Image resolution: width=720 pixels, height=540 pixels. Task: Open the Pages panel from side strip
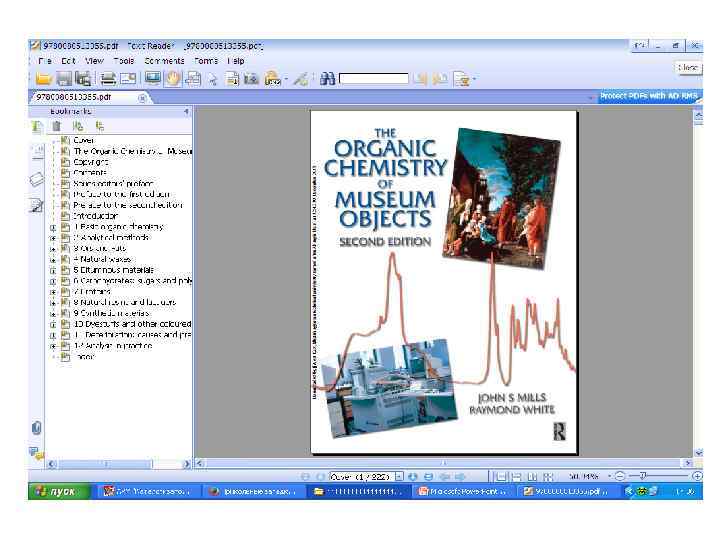37,152
